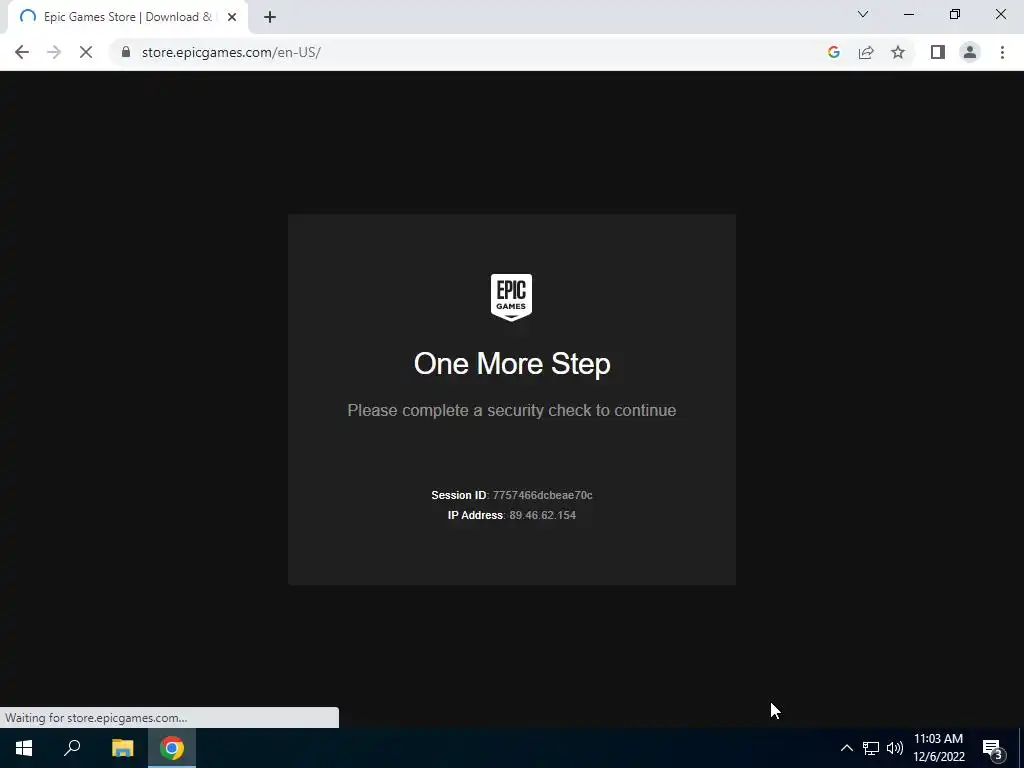Open the notification center icon
The width and height of the screenshot is (1024, 768).
point(993,749)
